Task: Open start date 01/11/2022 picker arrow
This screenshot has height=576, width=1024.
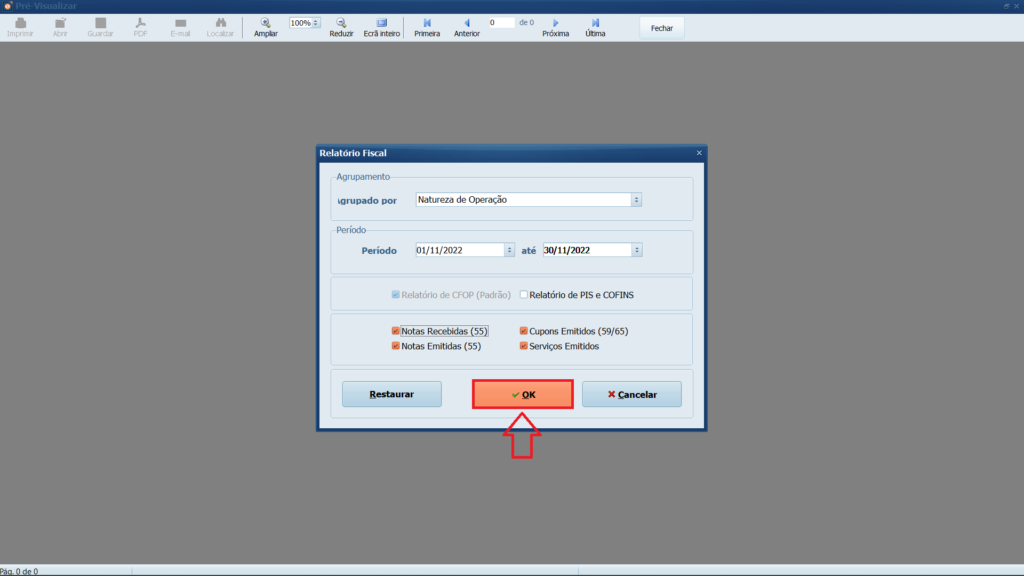Action: (x=509, y=250)
